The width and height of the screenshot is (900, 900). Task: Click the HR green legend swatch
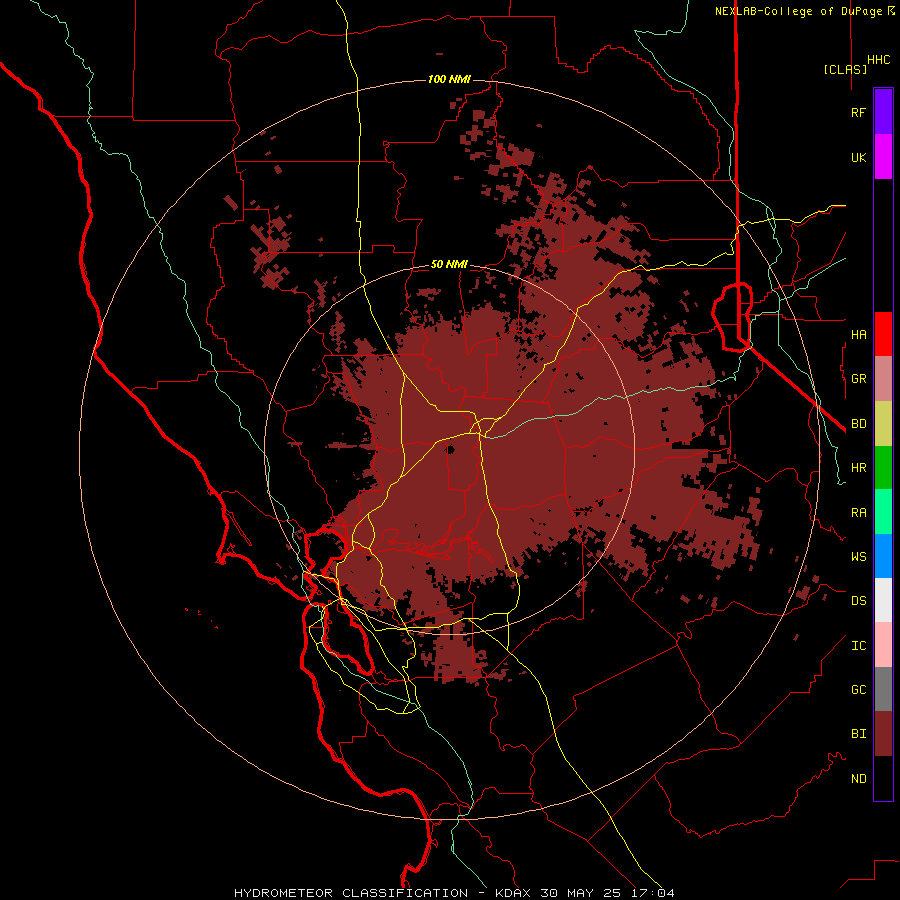tap(883, 468)
